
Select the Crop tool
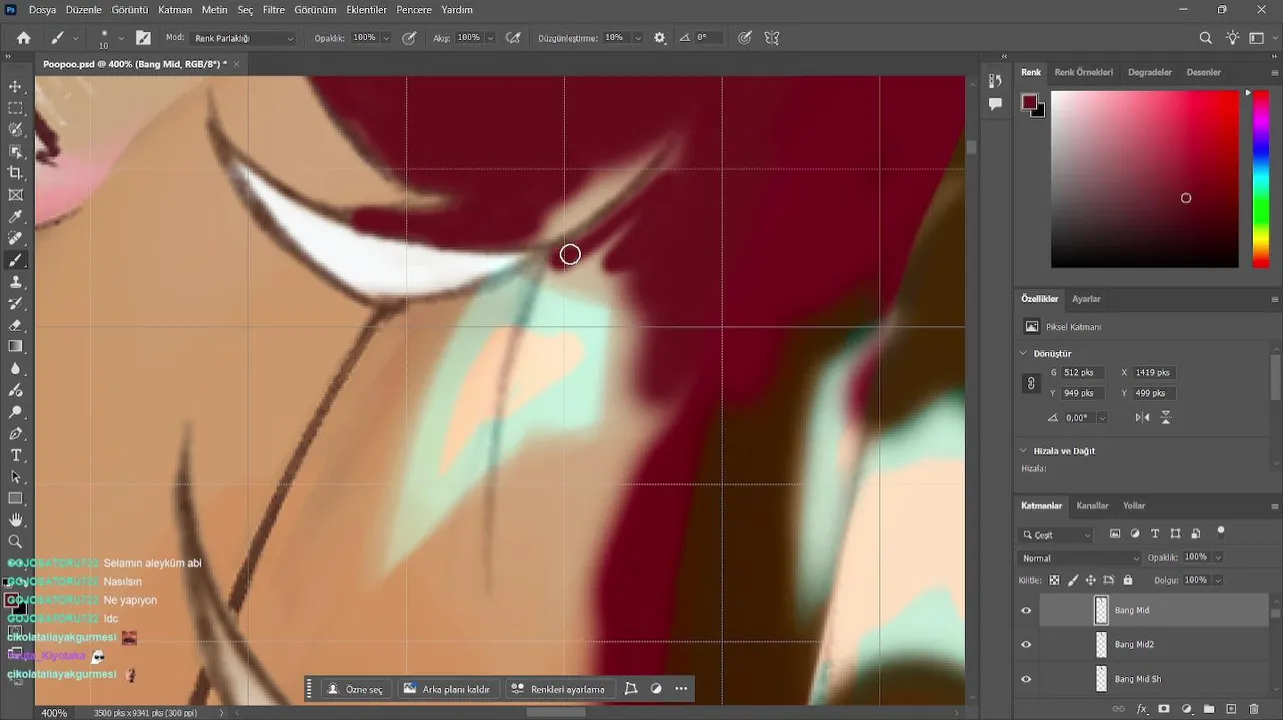tap(15, 173)
